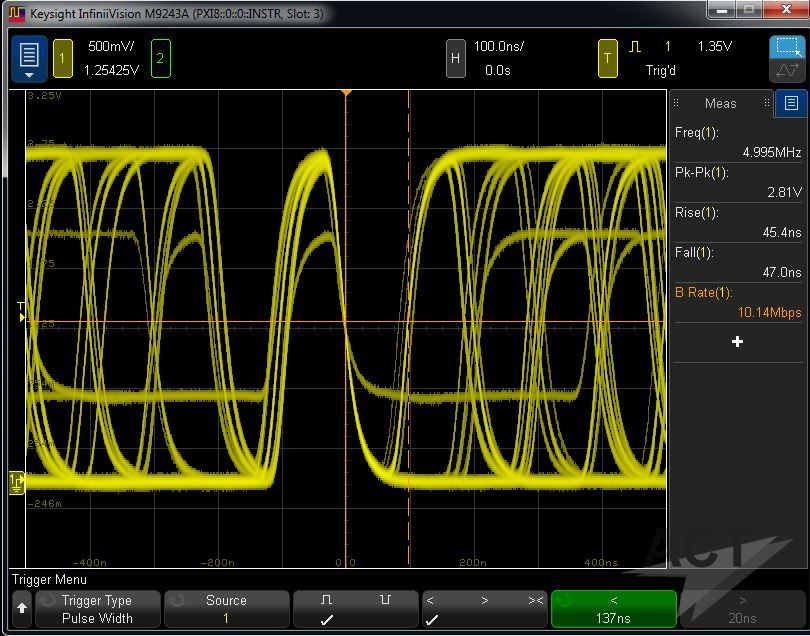Toggle pulse qualifier less/greater softkey
The width and height of the screenshot is (810, 636).
(x=484, y=609)
